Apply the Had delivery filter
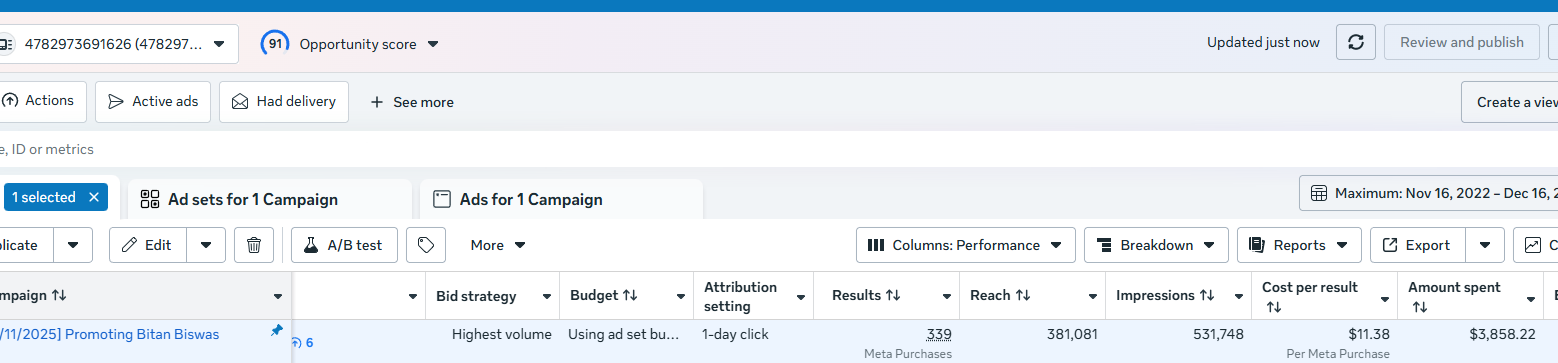 pyautogui.click(x=284, y=102)
